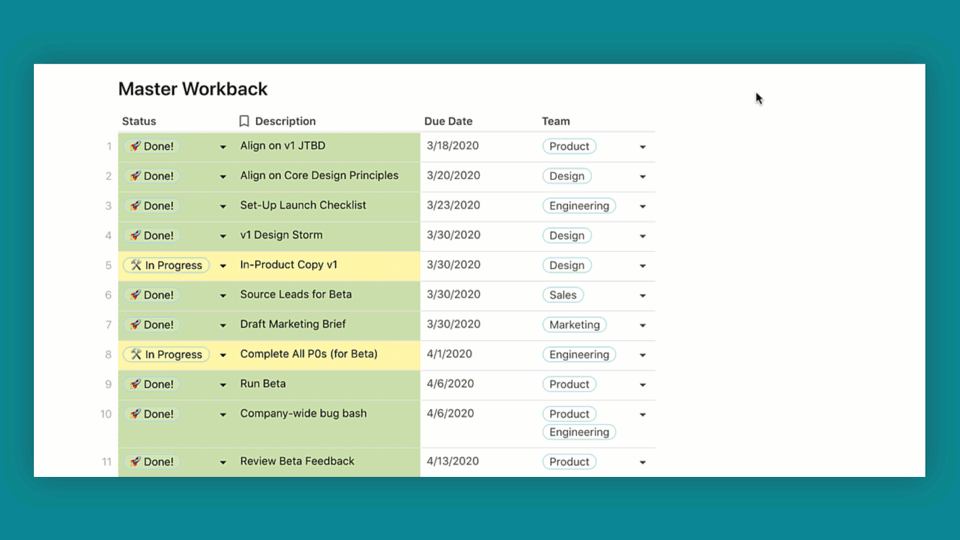Select 'Draft Marketing Brief' cell

(x=328, y=325)
